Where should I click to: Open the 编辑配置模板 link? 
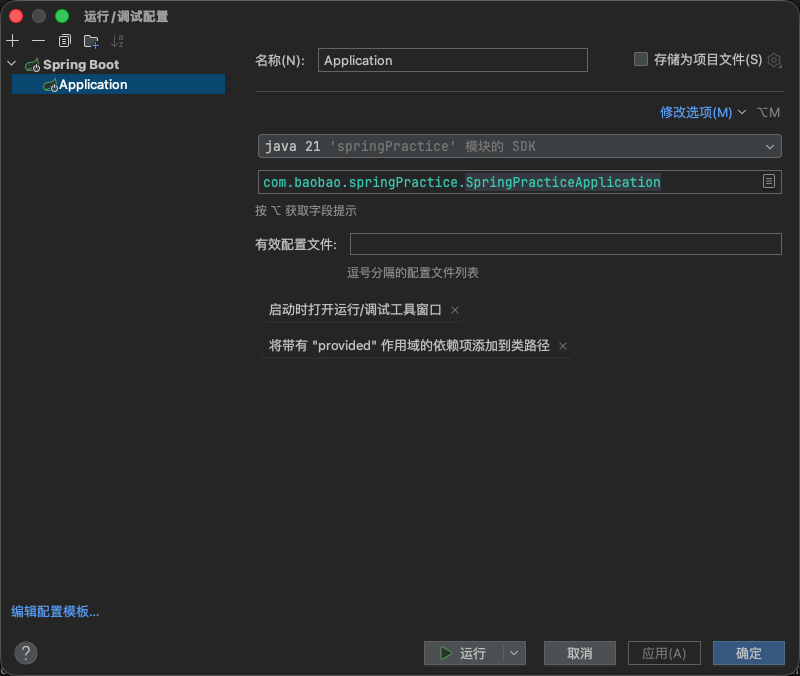(55, 611)
